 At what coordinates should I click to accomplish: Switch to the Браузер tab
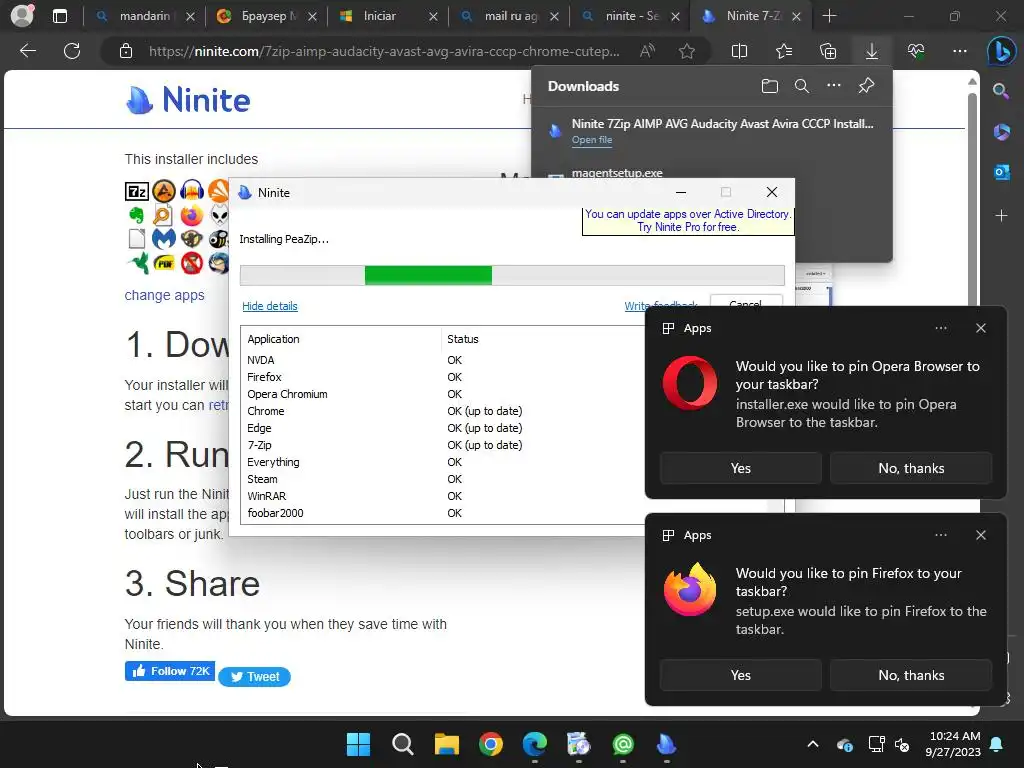click(266, 16)
